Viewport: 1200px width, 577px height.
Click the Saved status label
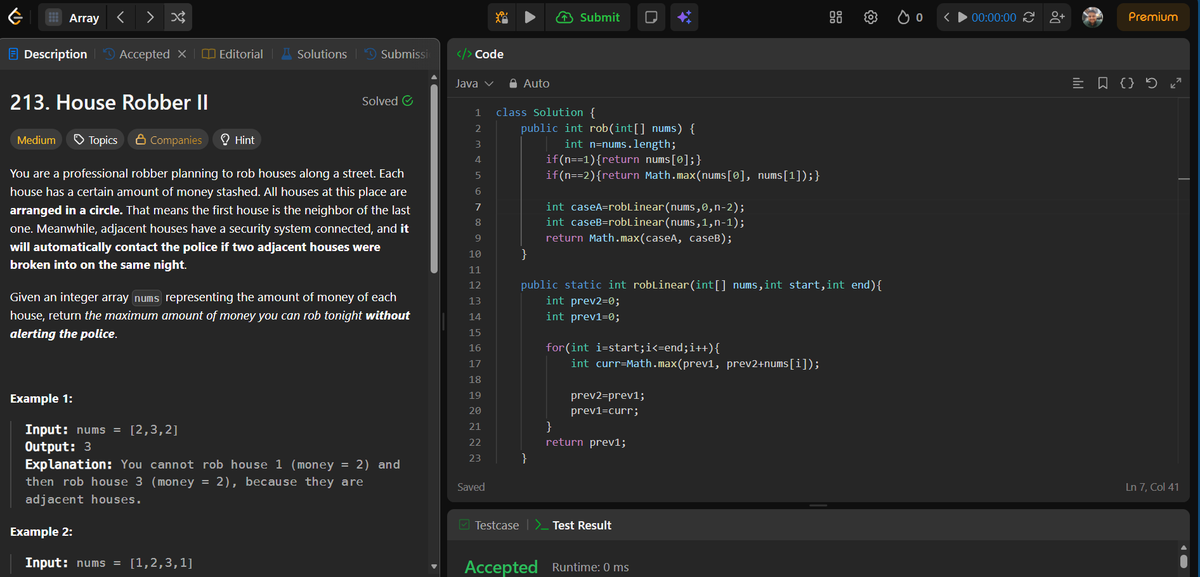tap(471, 487)
